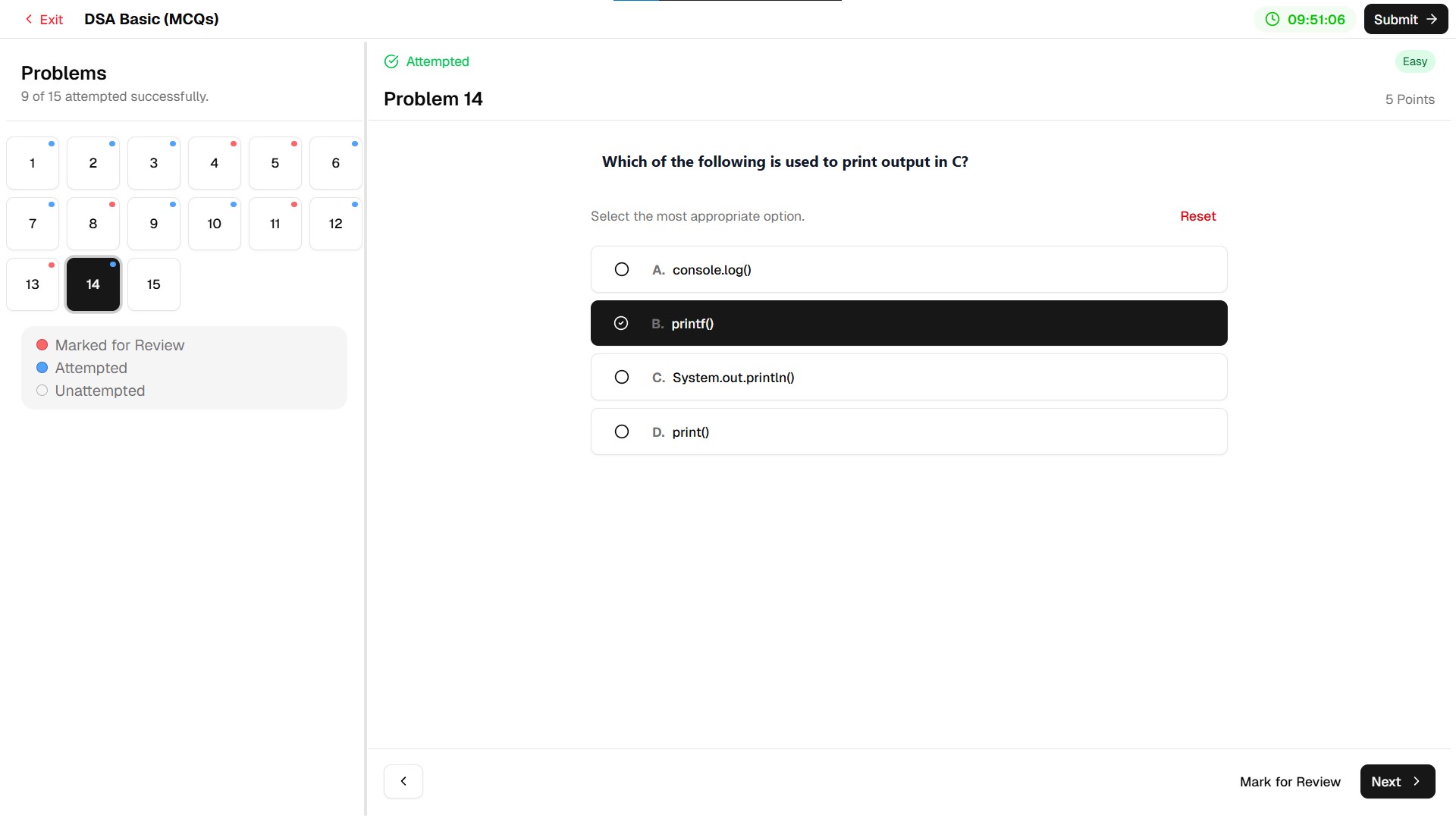Jump to problem 8 tile
Image resolution: width=1456 pixels, height=819 pixels.
93,224
